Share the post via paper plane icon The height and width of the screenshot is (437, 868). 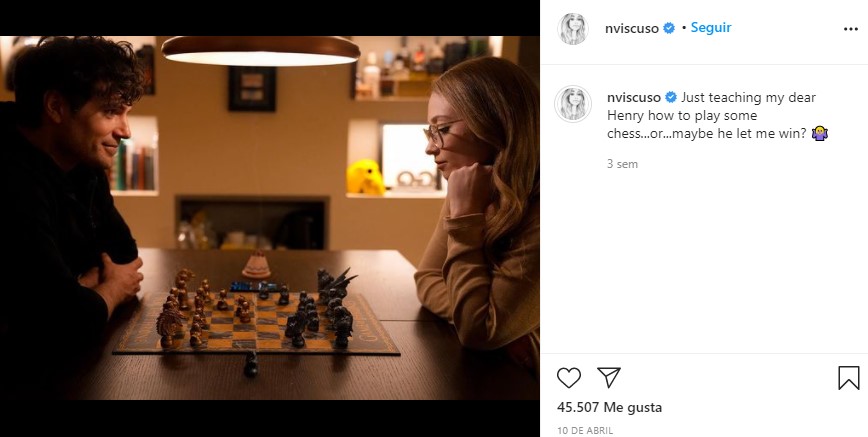[609, 377]
